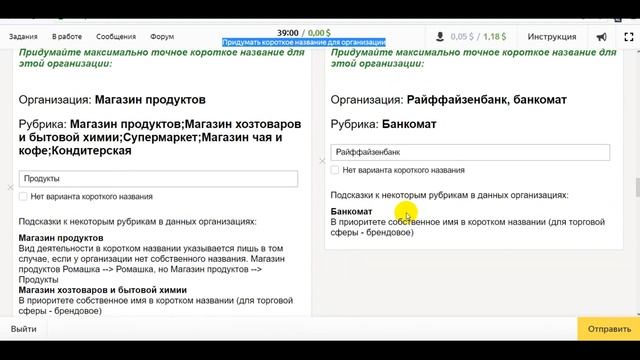
Task: Go to the Форум link
Action: [162, 37]
